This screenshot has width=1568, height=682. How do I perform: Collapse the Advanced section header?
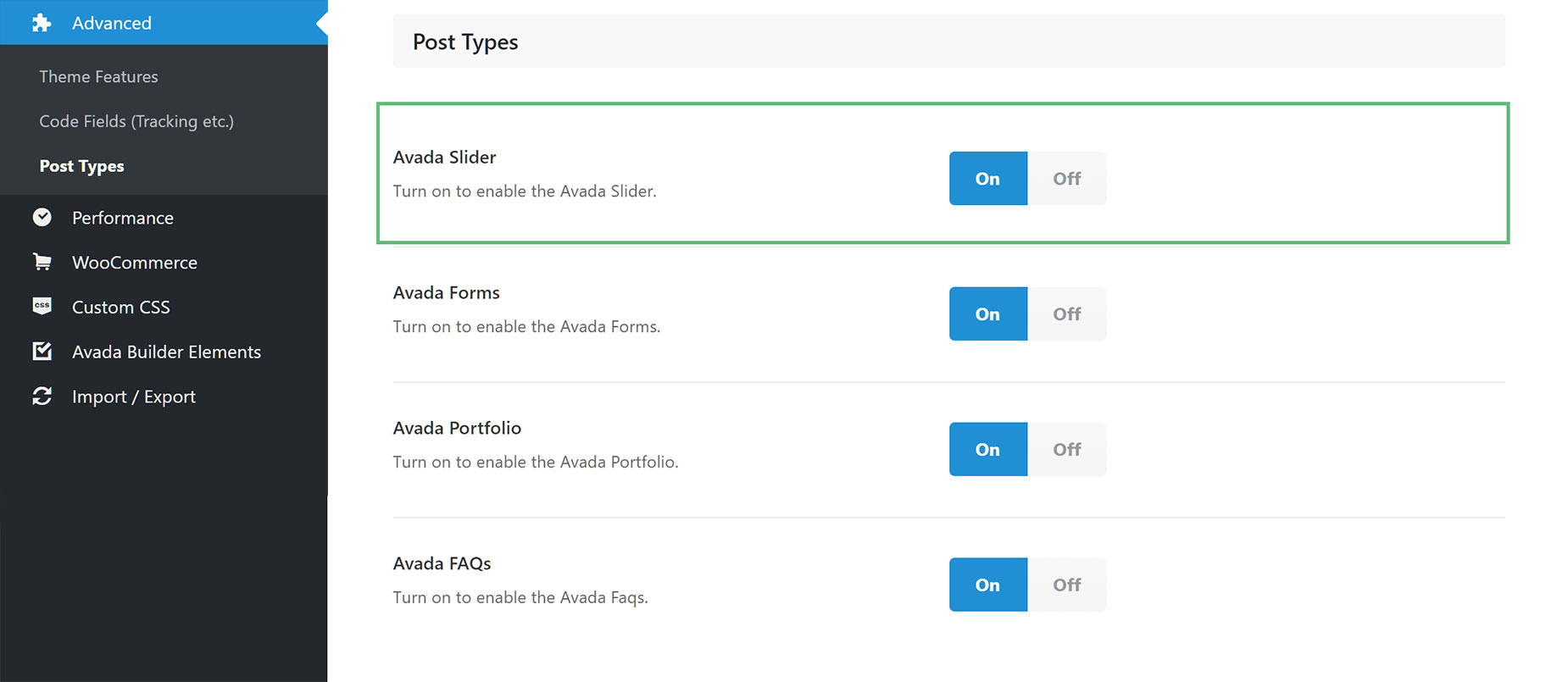[x=164, y=23]
